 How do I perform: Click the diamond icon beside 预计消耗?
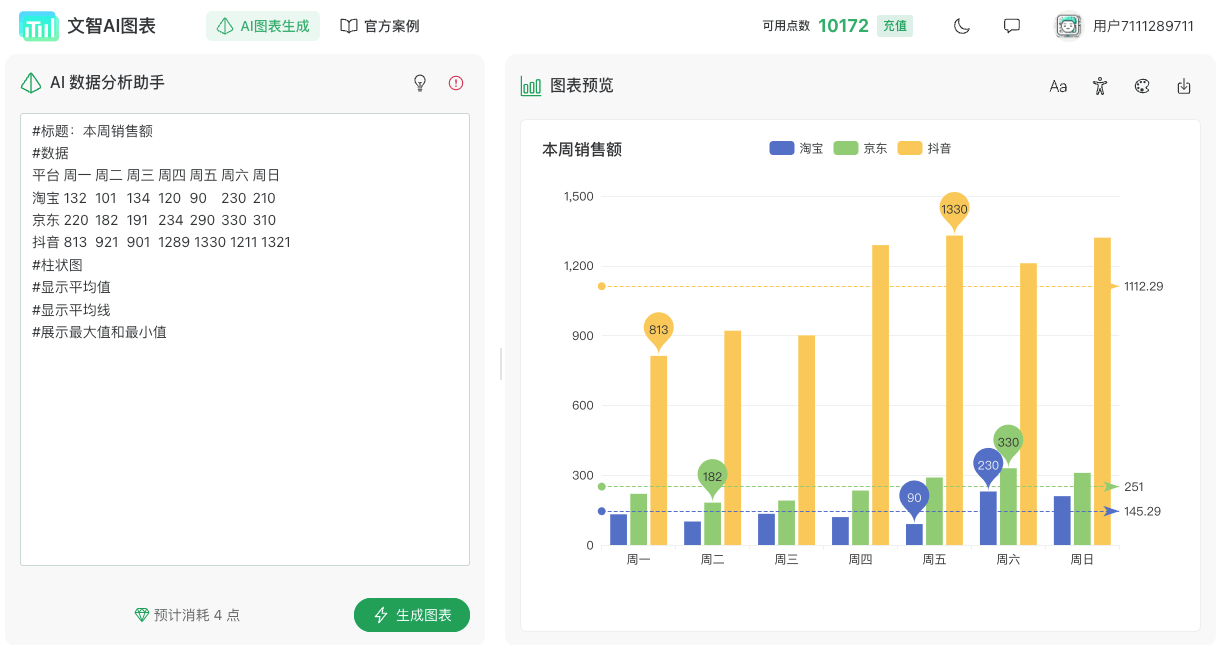141,615
